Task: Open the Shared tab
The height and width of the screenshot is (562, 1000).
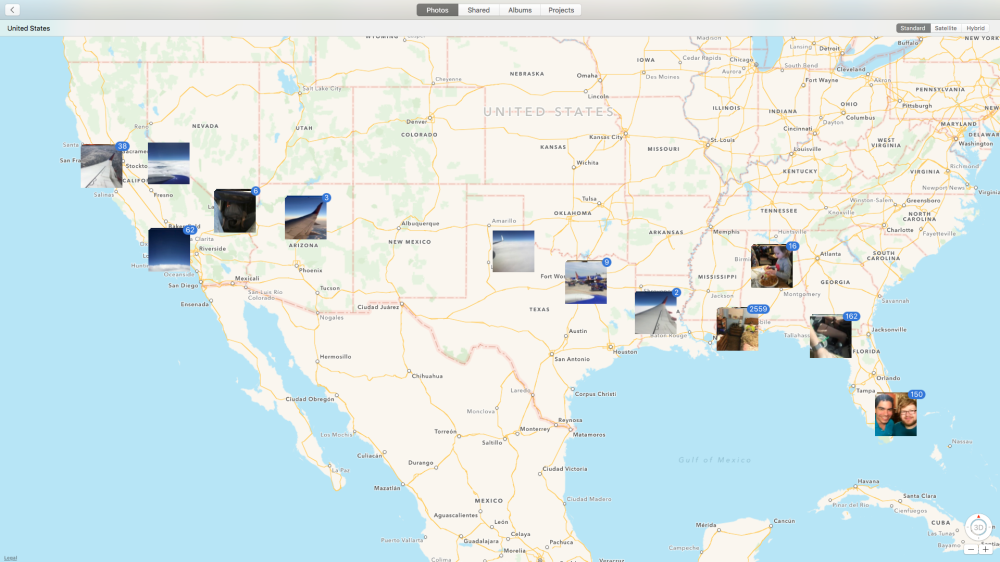Action: (479, 10)
